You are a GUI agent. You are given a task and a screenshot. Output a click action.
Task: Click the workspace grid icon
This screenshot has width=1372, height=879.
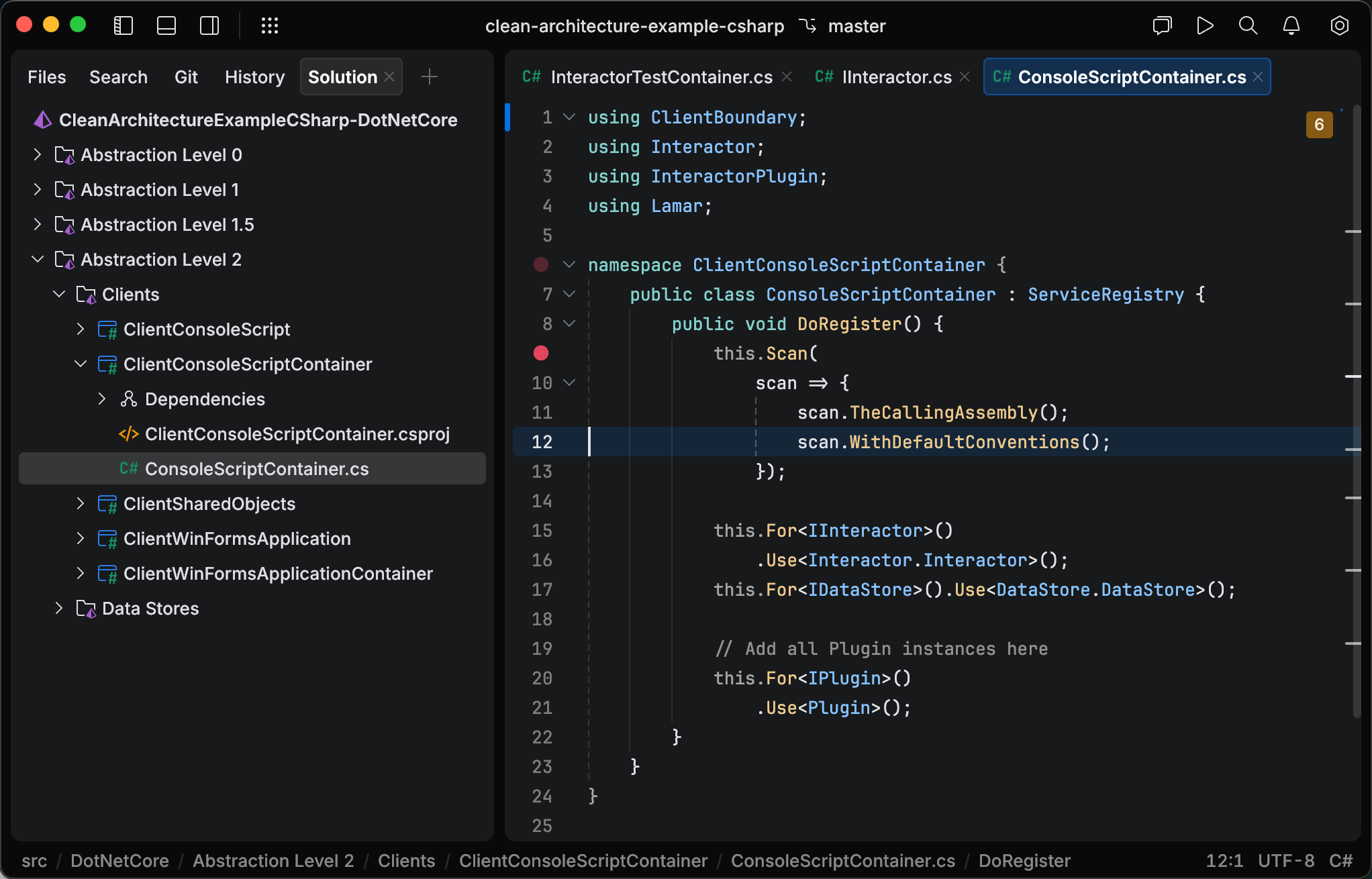click(270, 25)
